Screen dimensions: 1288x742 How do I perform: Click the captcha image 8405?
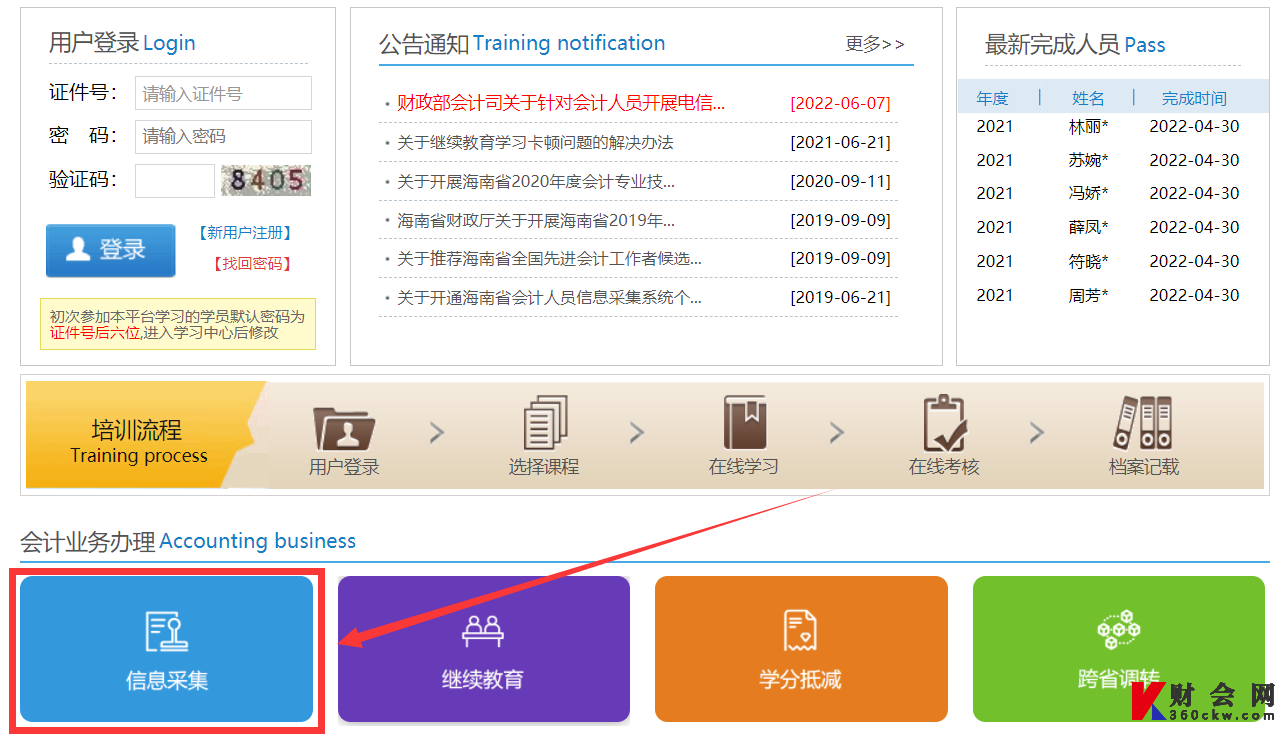[x=266, y=180]
